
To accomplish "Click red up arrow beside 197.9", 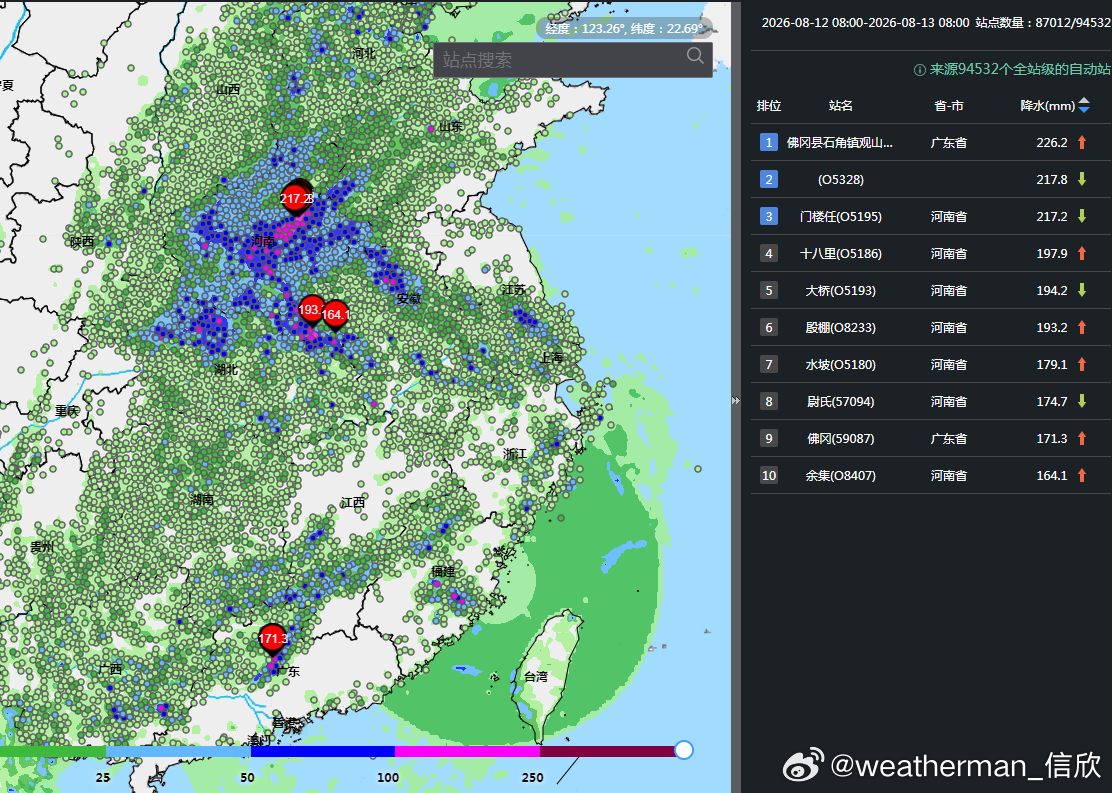I will tap(1082, 253).
